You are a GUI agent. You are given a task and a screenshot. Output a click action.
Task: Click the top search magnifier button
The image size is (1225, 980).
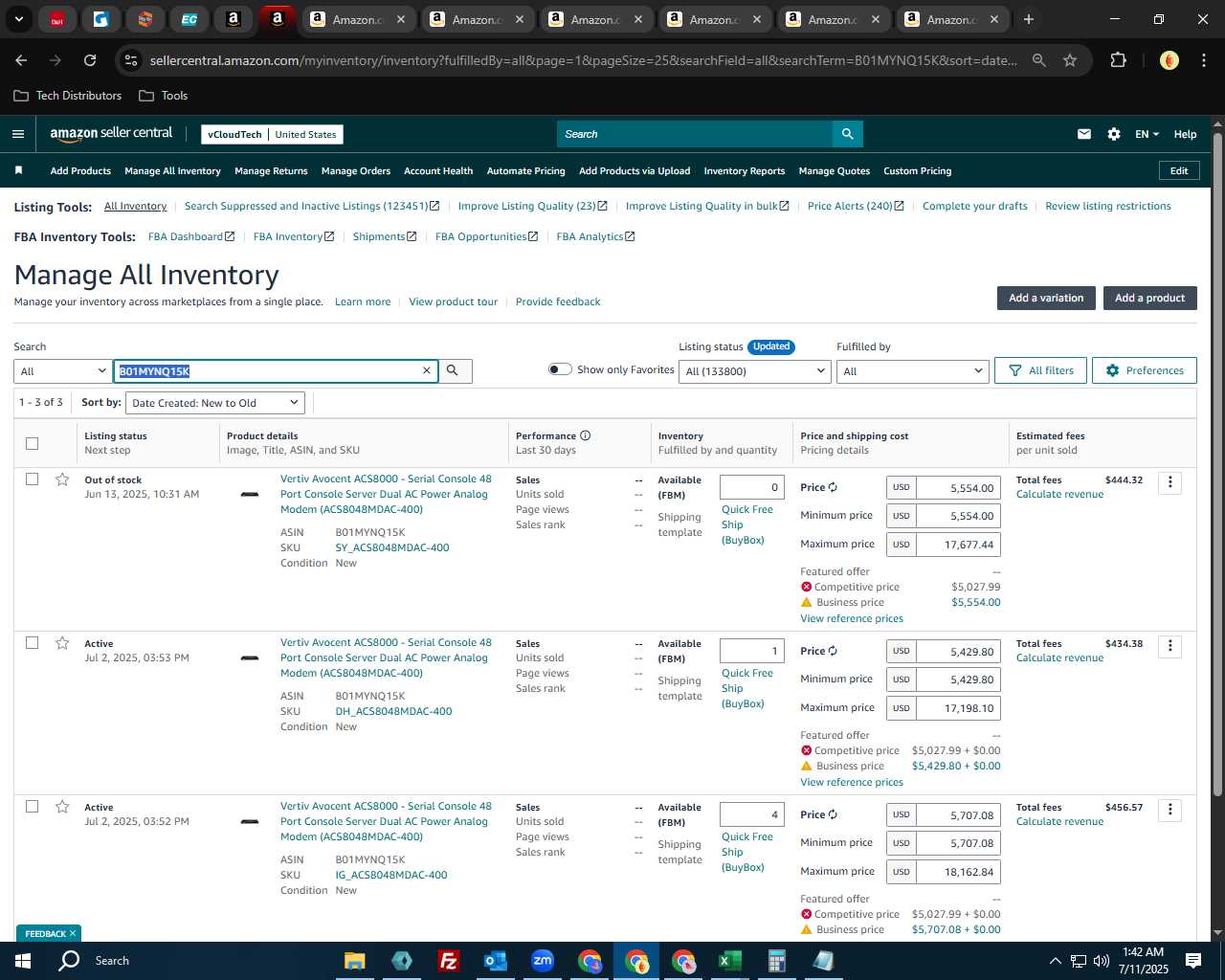click(x=847, y=134)
